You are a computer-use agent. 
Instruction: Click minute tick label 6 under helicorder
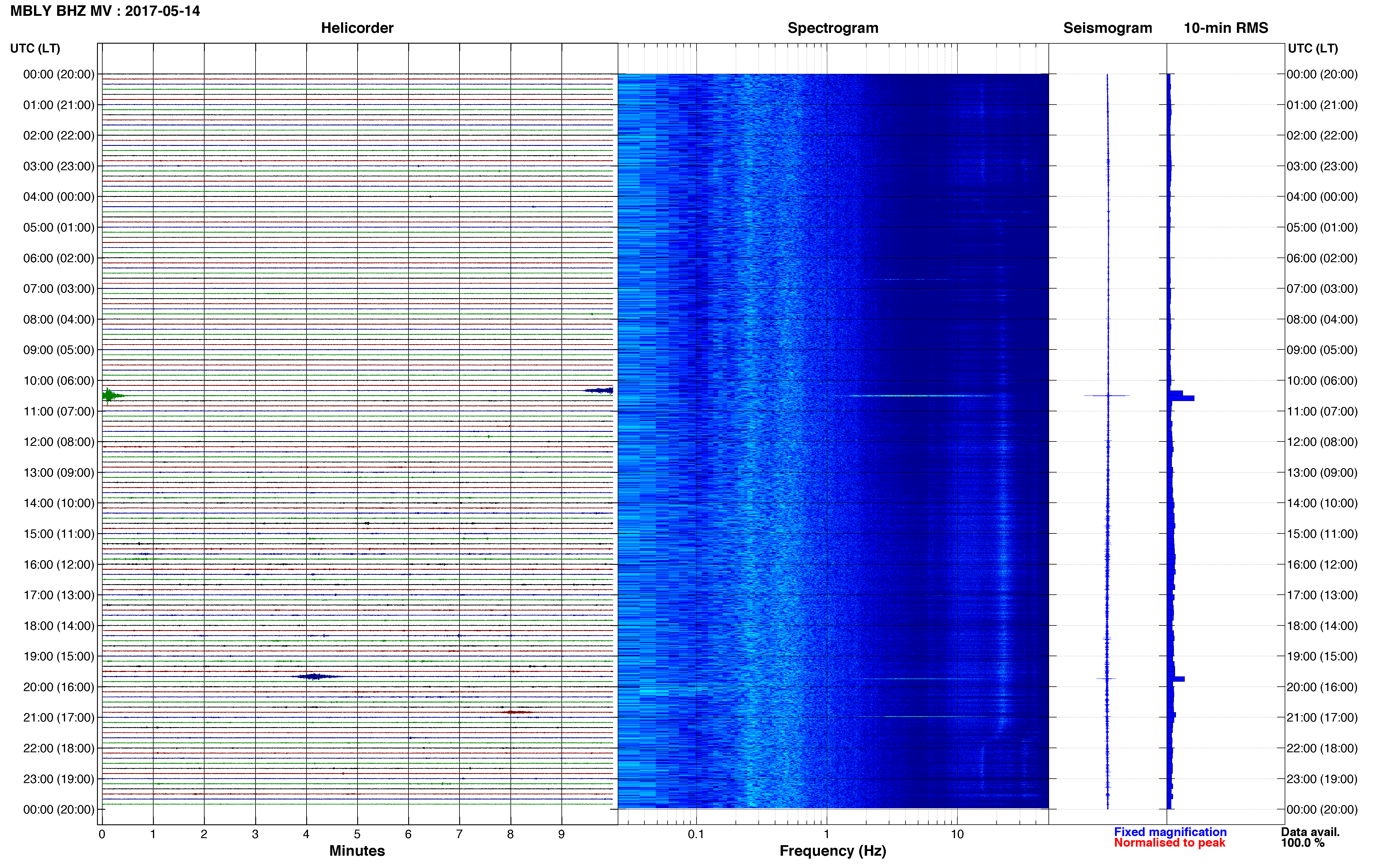click(408, 834)
